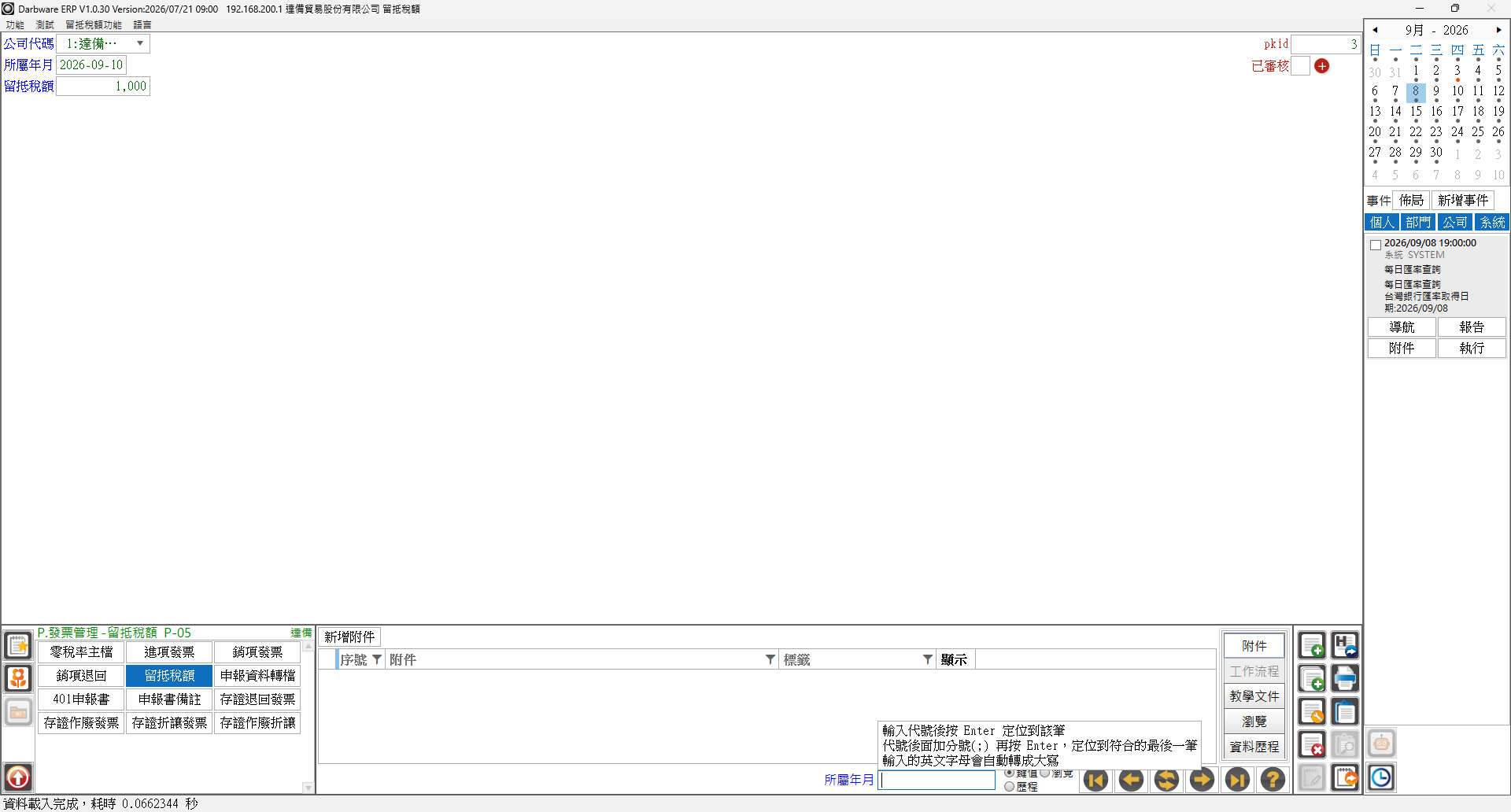Go to last record arrow
This screenshot has height=812, width=1511.
1237,780
